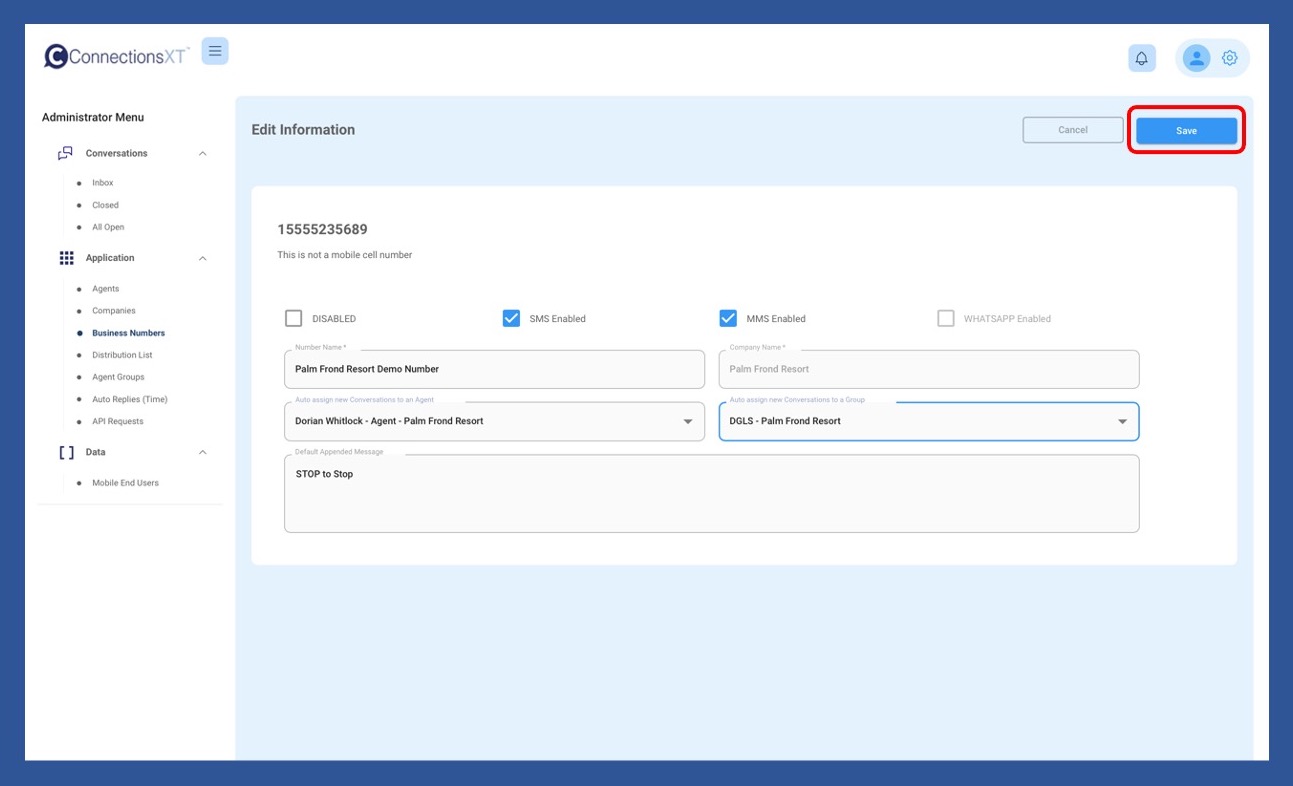Collapse the Conversations menu section

point(203,154)
